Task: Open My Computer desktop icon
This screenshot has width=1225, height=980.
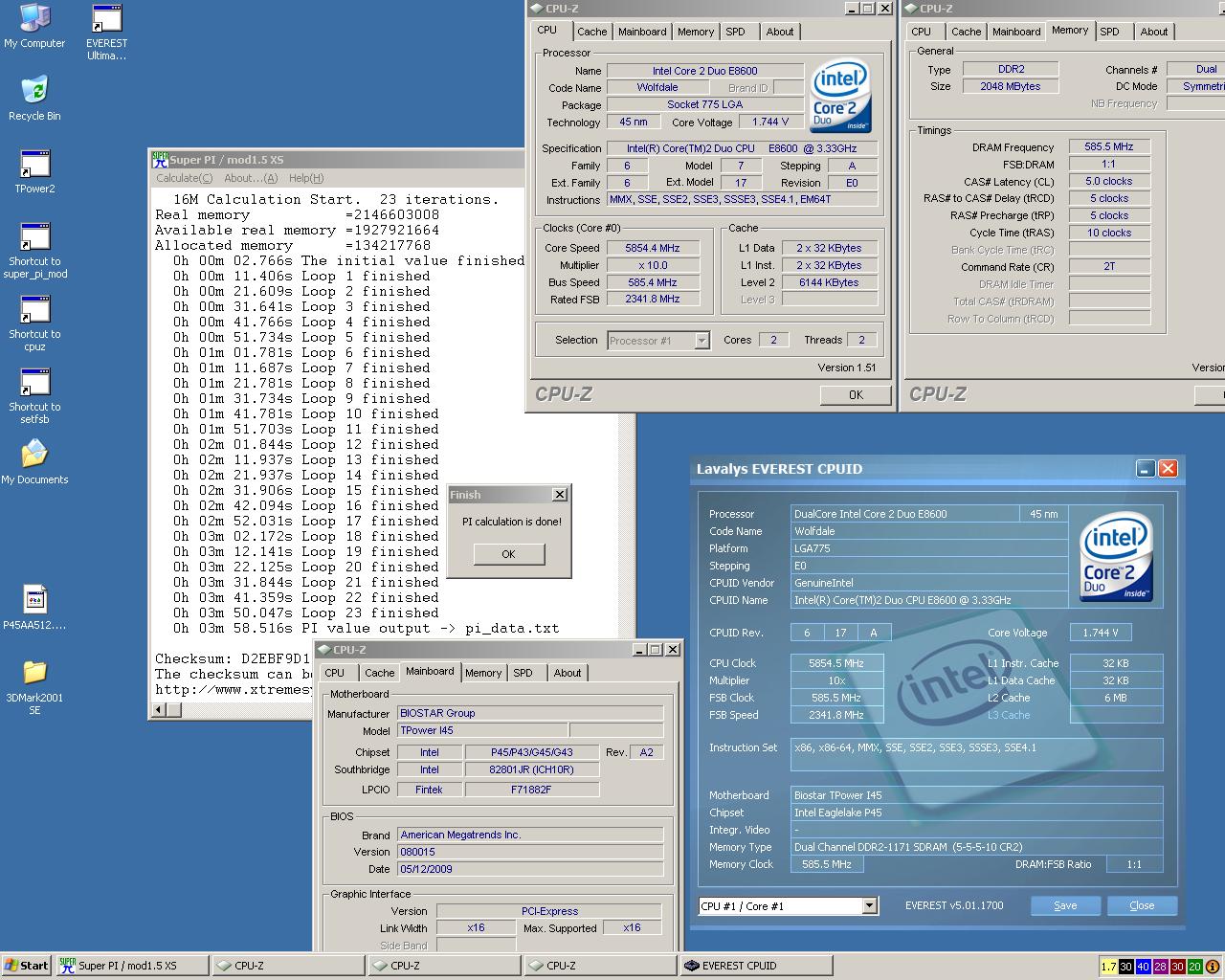Action: tap(34, 27)
